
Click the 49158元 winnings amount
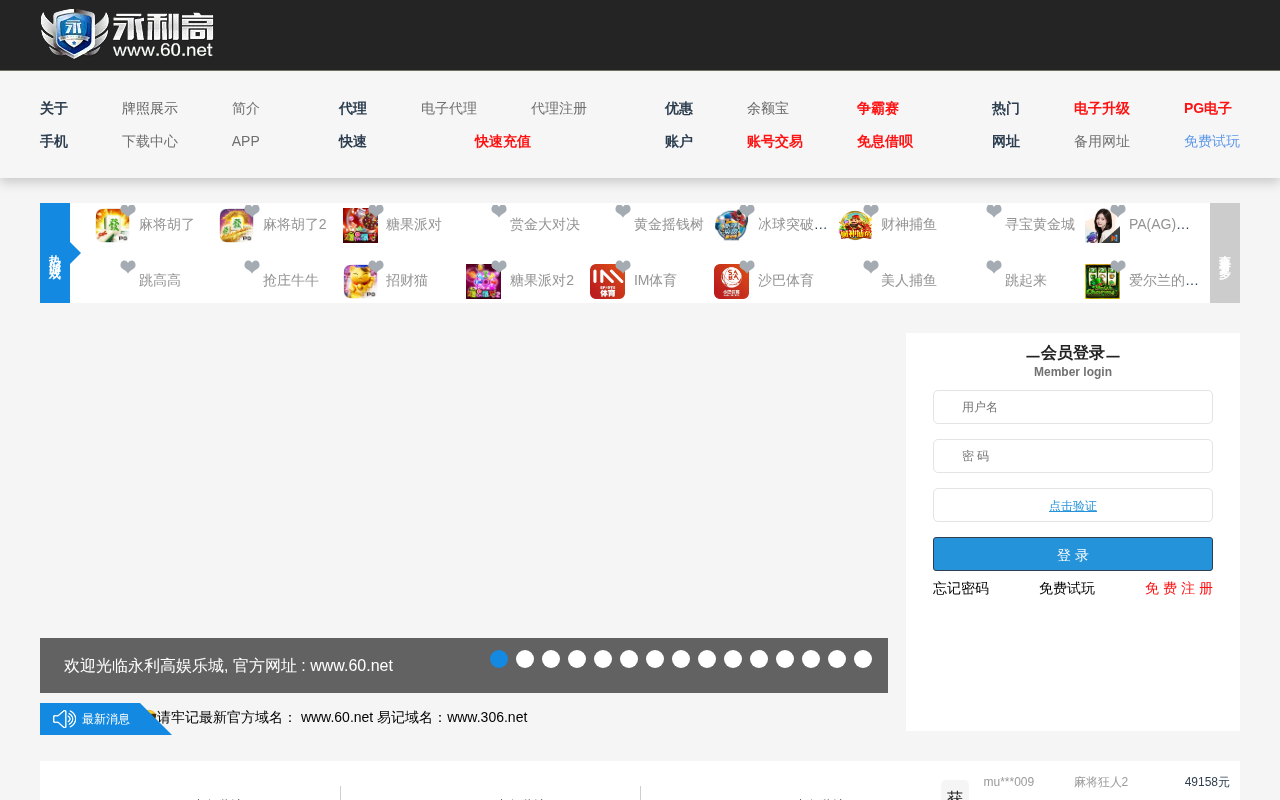pos(1207,782)
